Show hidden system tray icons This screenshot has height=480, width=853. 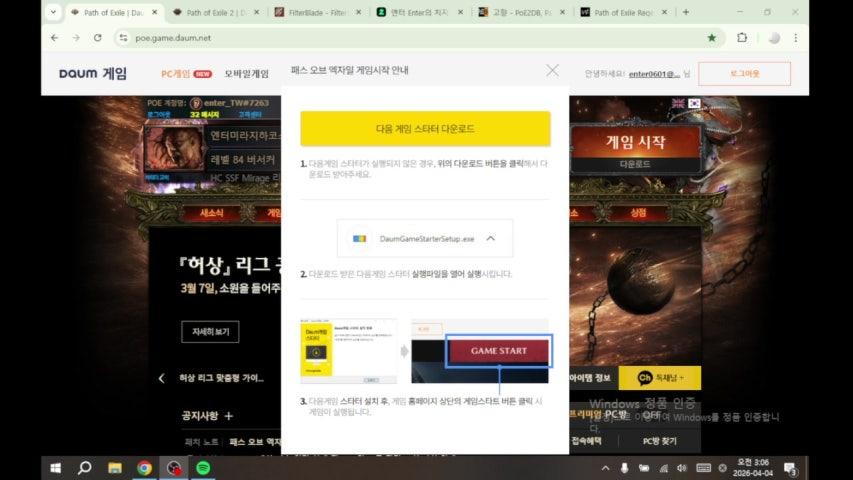(605, 468)
